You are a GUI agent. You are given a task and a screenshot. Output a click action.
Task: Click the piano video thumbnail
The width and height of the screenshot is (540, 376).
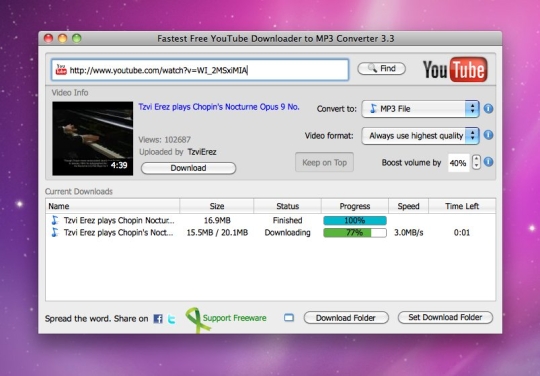click(x=93, y=138)
